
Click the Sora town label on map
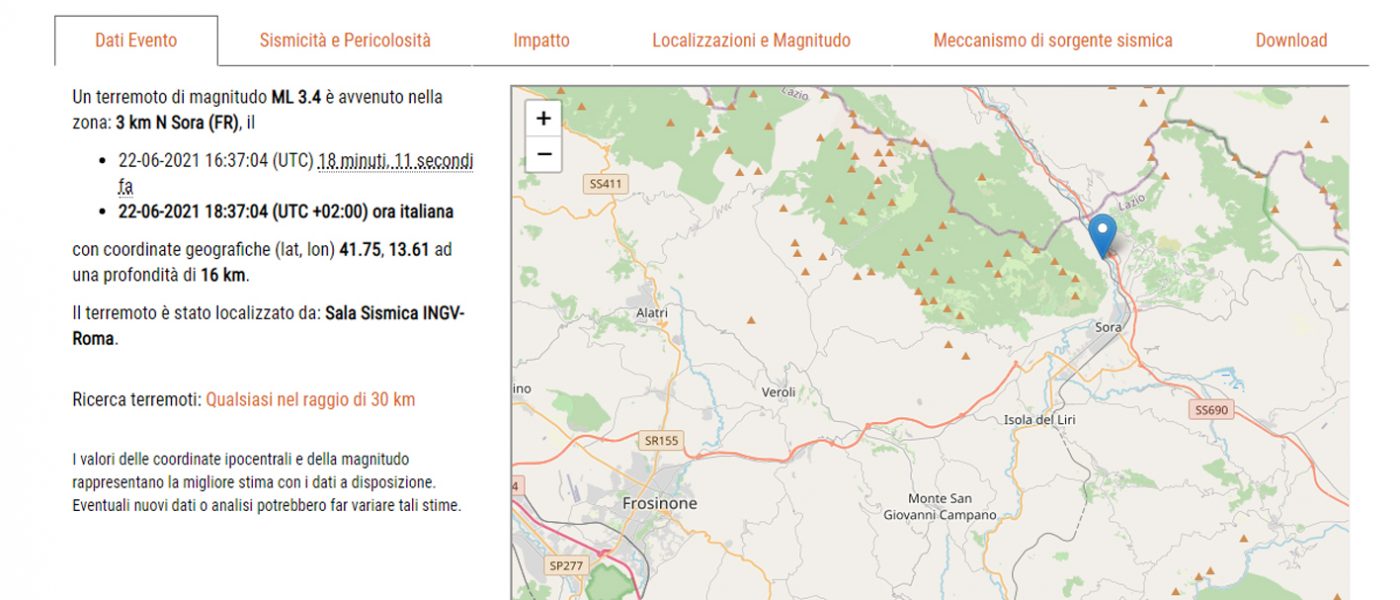point(1108,327)
